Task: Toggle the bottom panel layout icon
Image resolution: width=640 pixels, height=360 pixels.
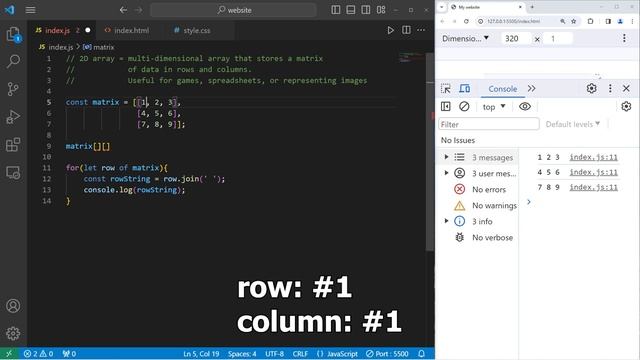Action: tap(351, 10)
